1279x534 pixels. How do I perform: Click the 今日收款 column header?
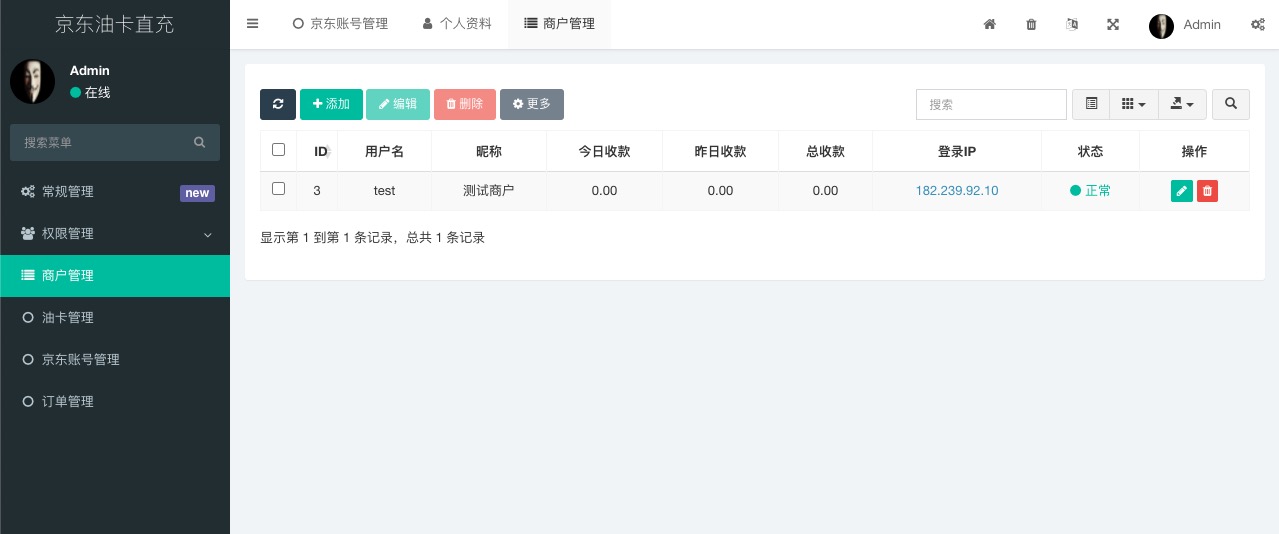604,152
